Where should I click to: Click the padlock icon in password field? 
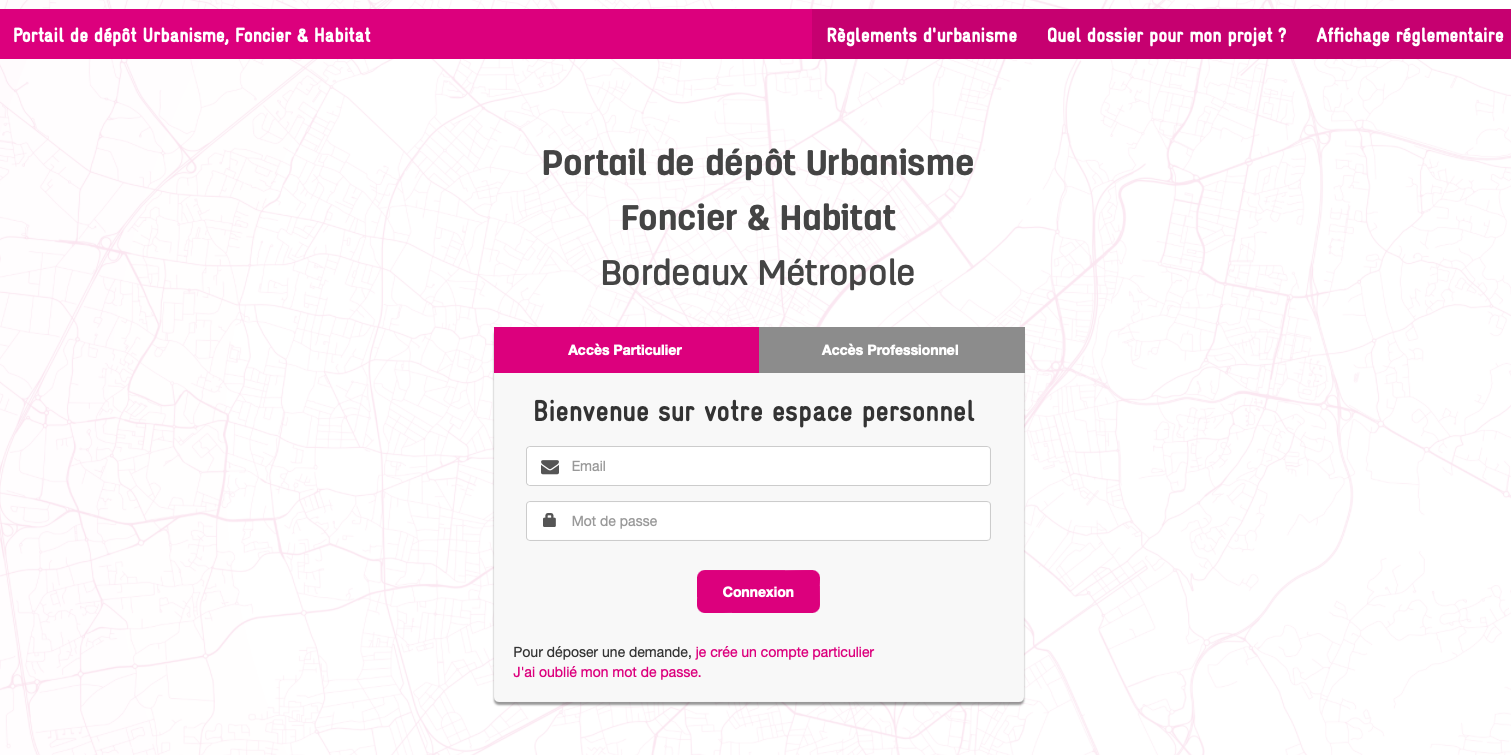549,521
